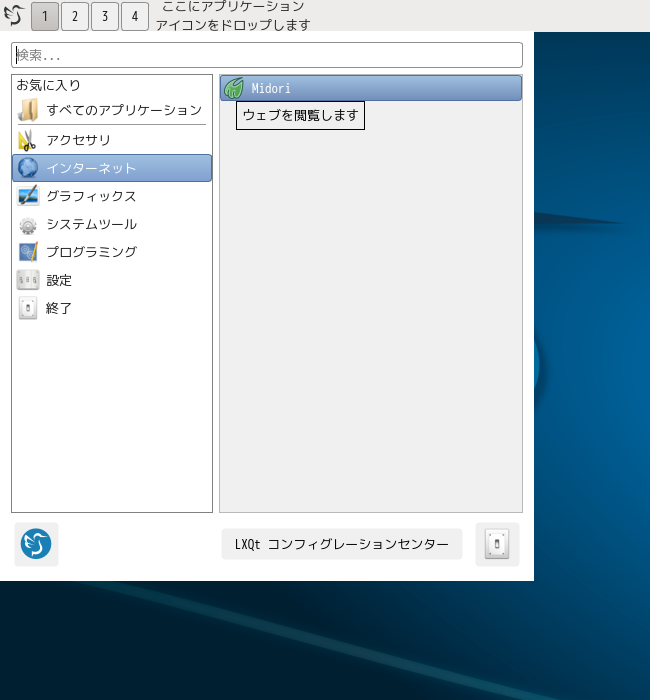Switch to workspace 1
Image resolution: width=650 pixels, height=700 pixels.
pos(45,16)
